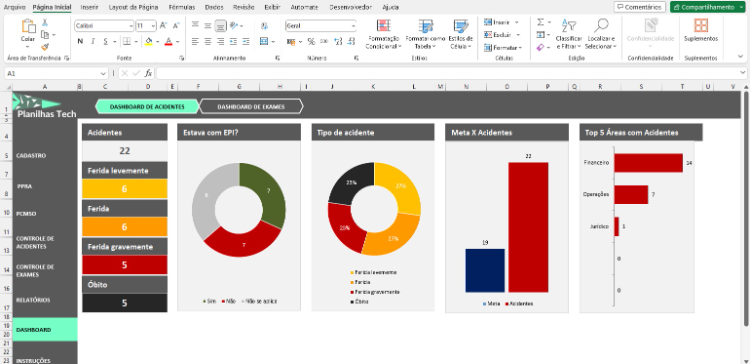Screen dimensions: 750x364
Task: Click the font color red A icon
Action: [x=168, y=42]
